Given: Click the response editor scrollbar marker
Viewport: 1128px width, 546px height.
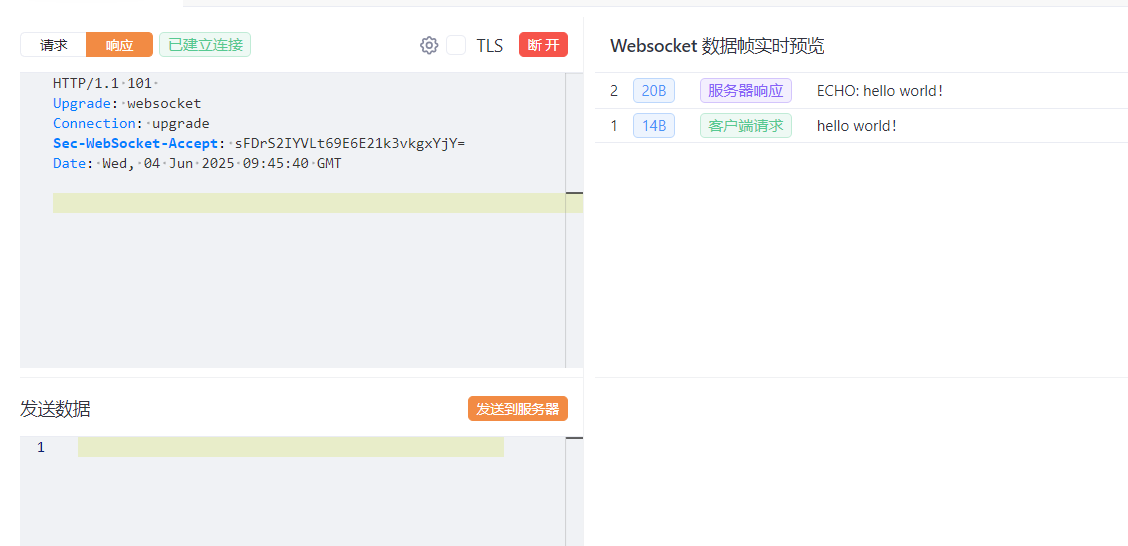Looking at the screenshot, I should 575,193.
